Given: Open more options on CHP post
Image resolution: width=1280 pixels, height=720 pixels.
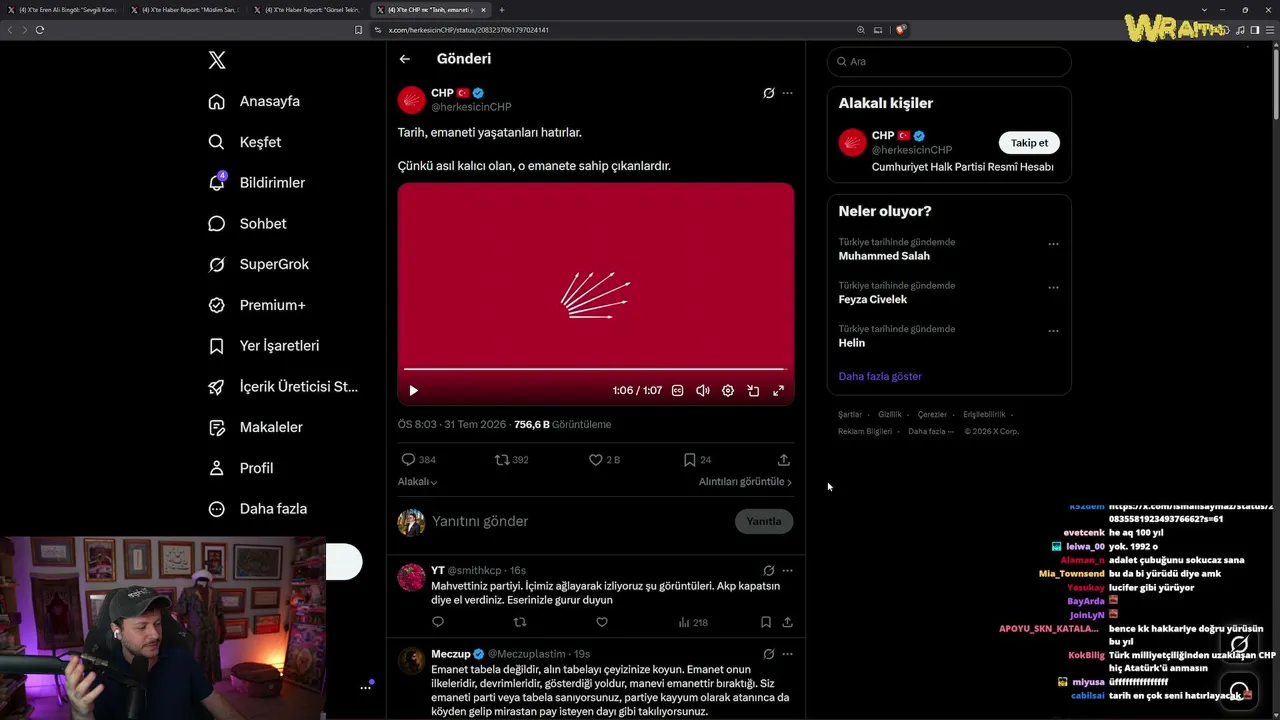Looking at the screenshot, I should click(787, 93).
